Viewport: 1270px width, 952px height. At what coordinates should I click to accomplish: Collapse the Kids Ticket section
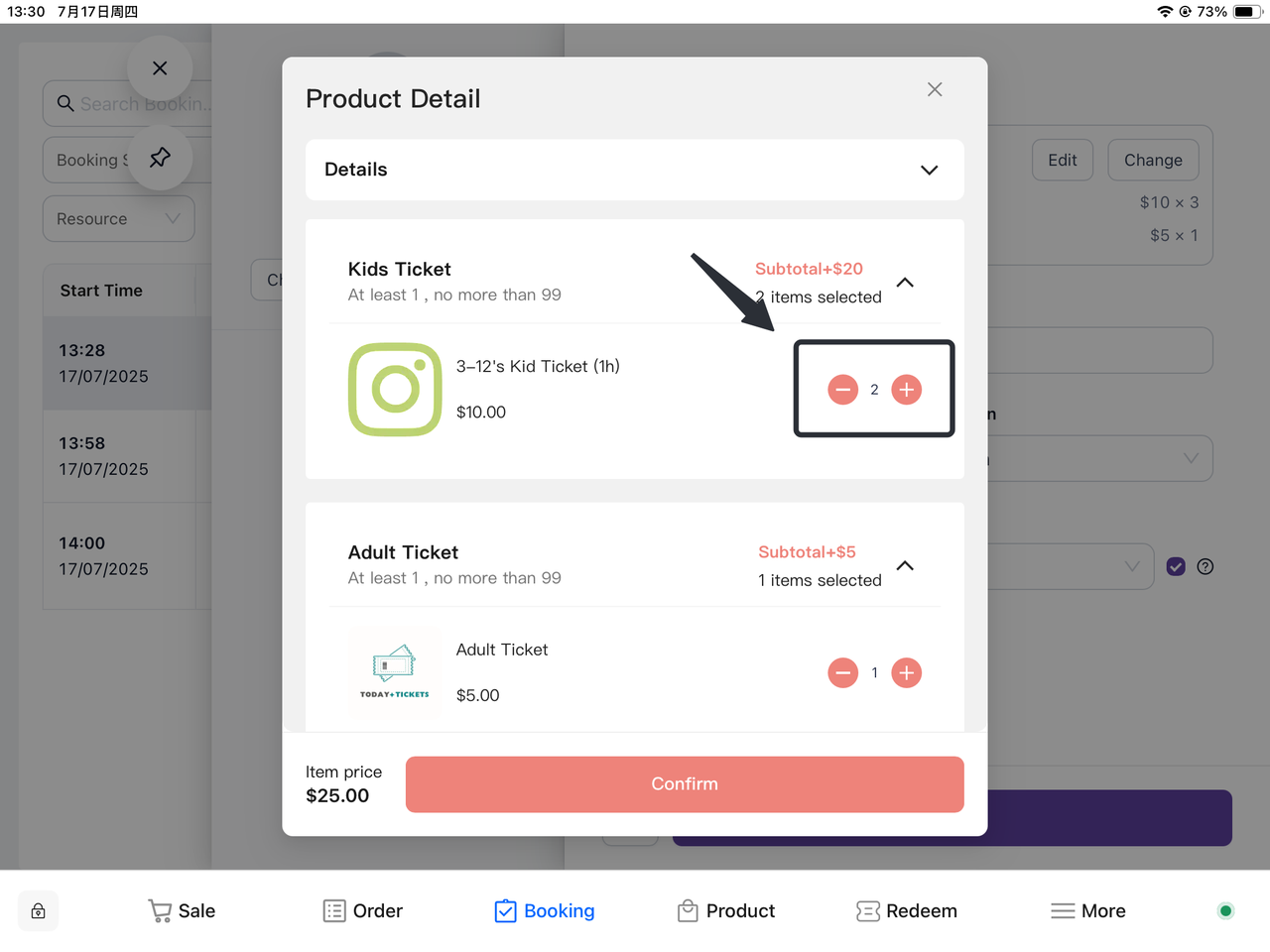[905, 283]
